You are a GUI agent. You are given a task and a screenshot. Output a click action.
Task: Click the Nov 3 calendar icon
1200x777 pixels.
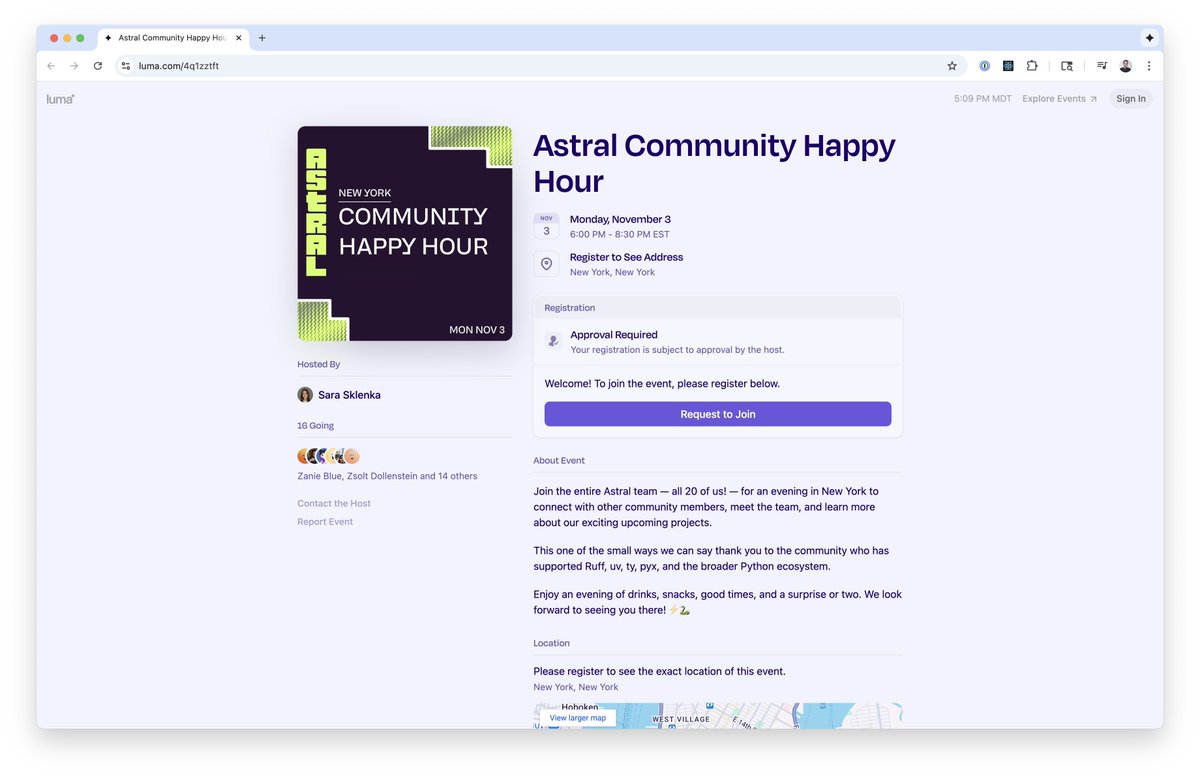pos(546,227)
